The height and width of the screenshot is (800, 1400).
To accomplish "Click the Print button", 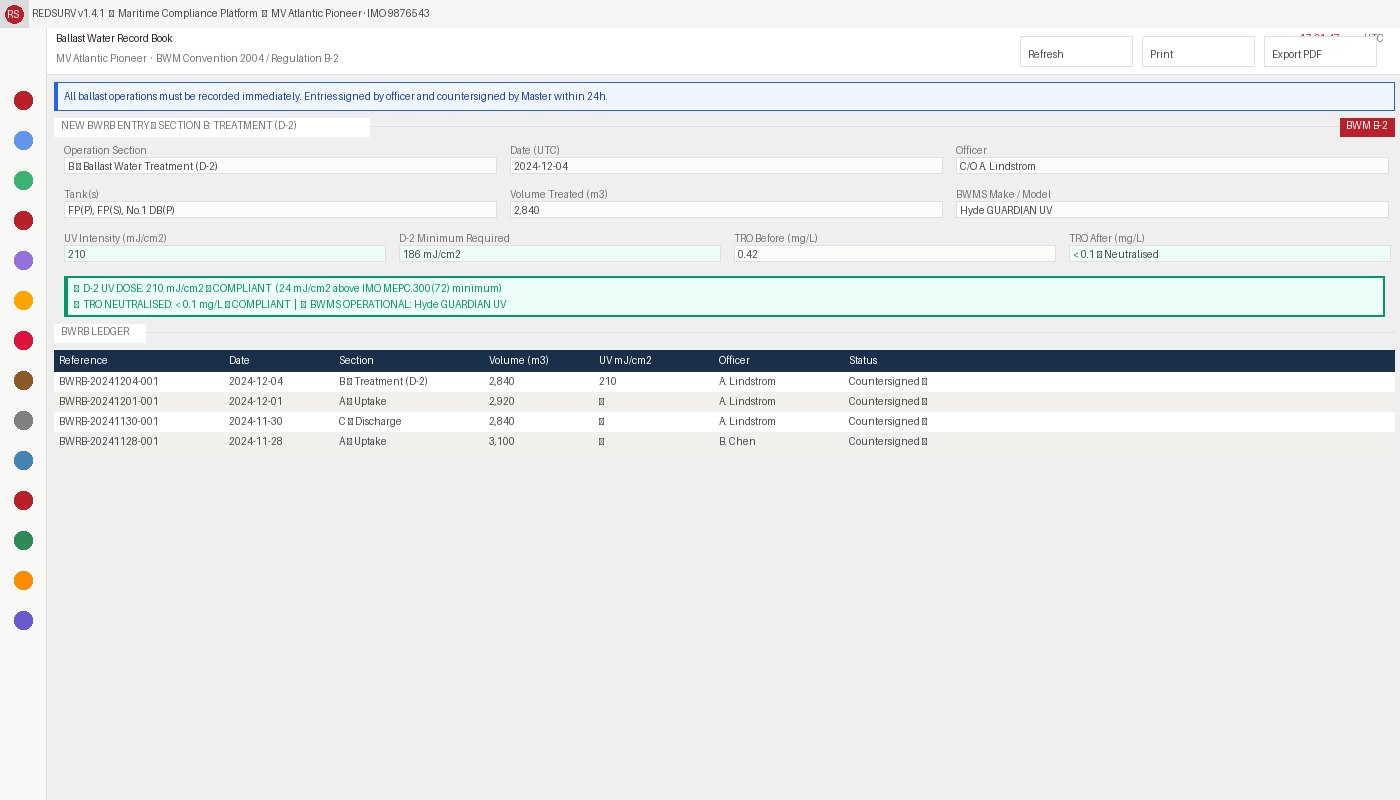I will coord(1198,52).
